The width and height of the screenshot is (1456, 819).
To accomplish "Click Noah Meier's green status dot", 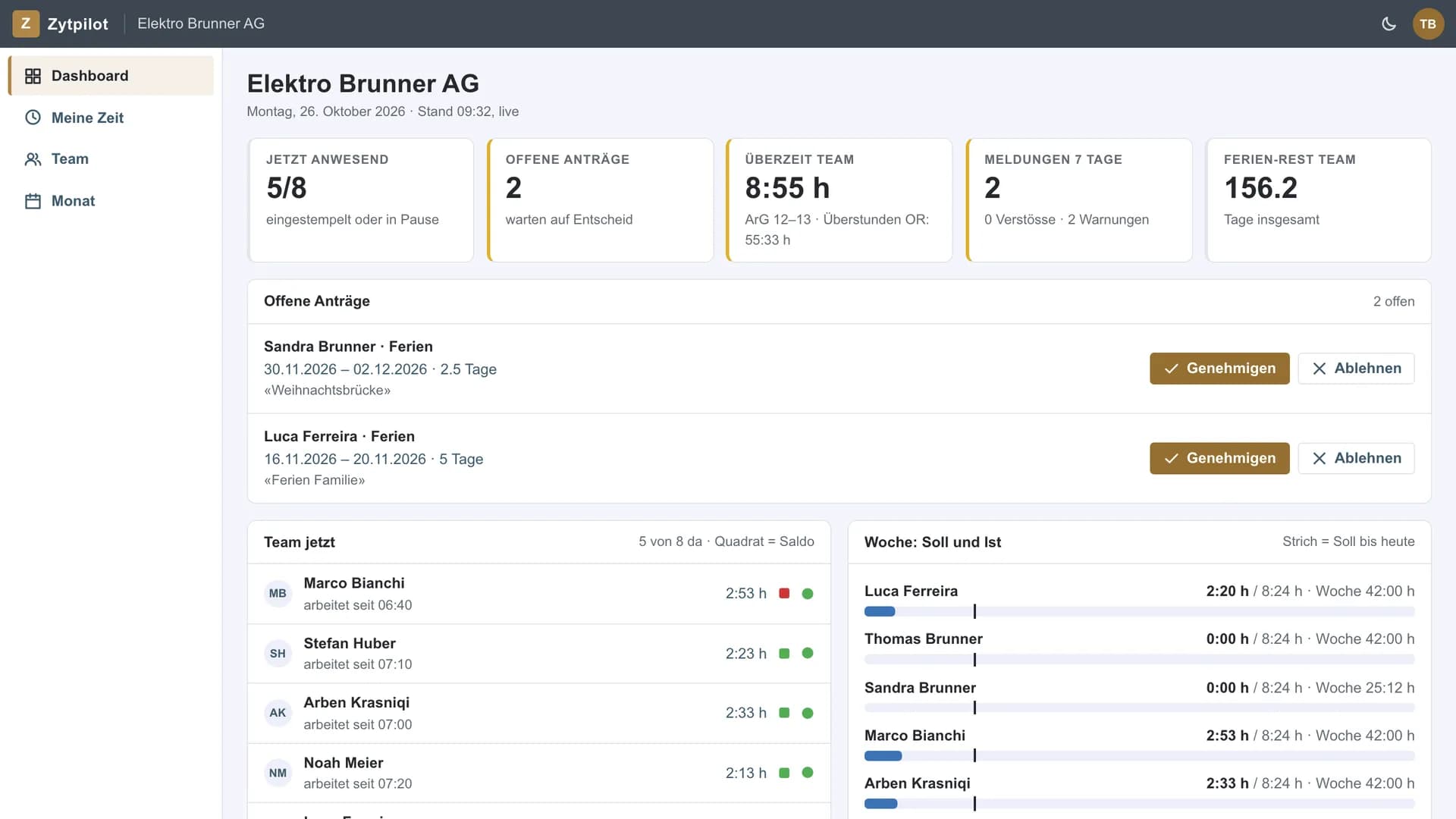I will [x=808, y=773].
